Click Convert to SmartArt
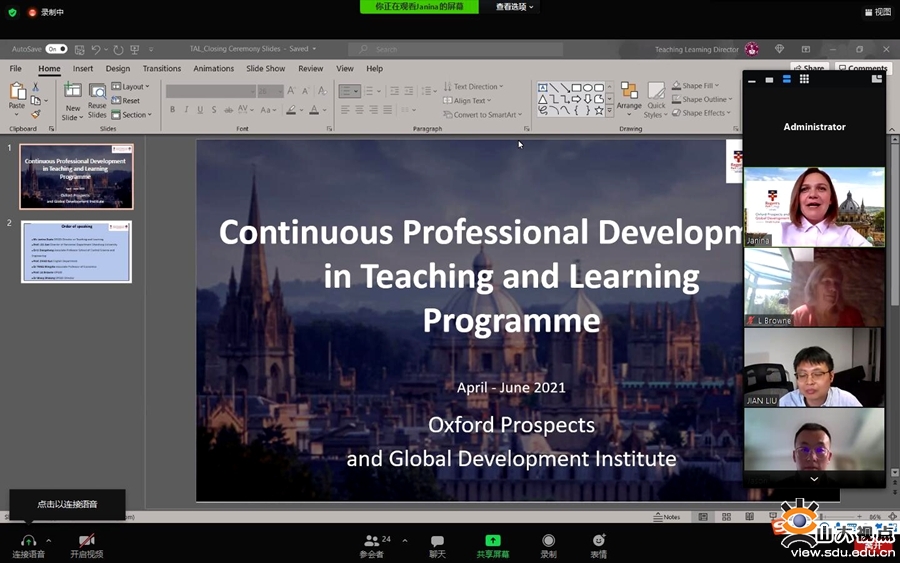The width and height of the screenshot is (900, 563). pyautogui.click(x=483, y=115)
